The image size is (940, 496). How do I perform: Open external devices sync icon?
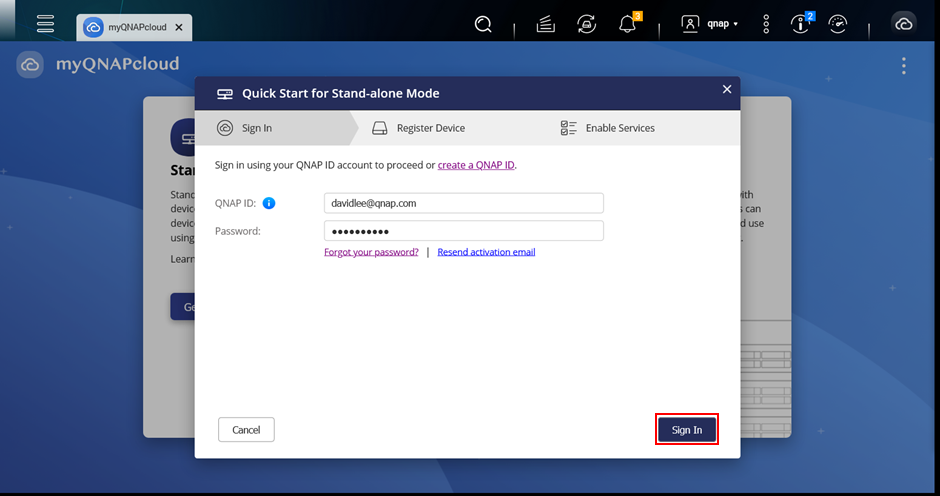click(586, 24)
